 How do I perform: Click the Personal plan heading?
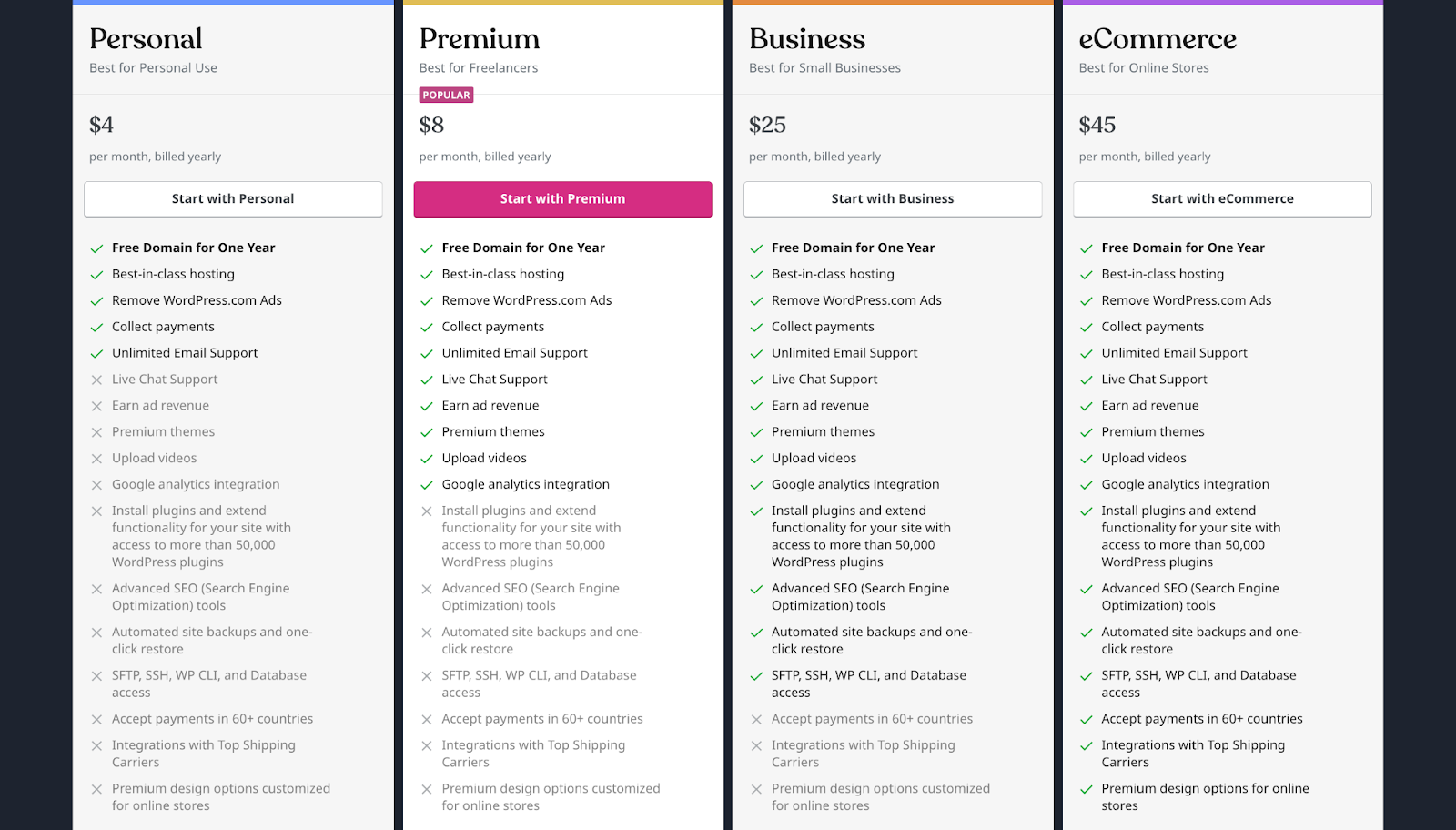pyautogui.click(x=146, y=39)
